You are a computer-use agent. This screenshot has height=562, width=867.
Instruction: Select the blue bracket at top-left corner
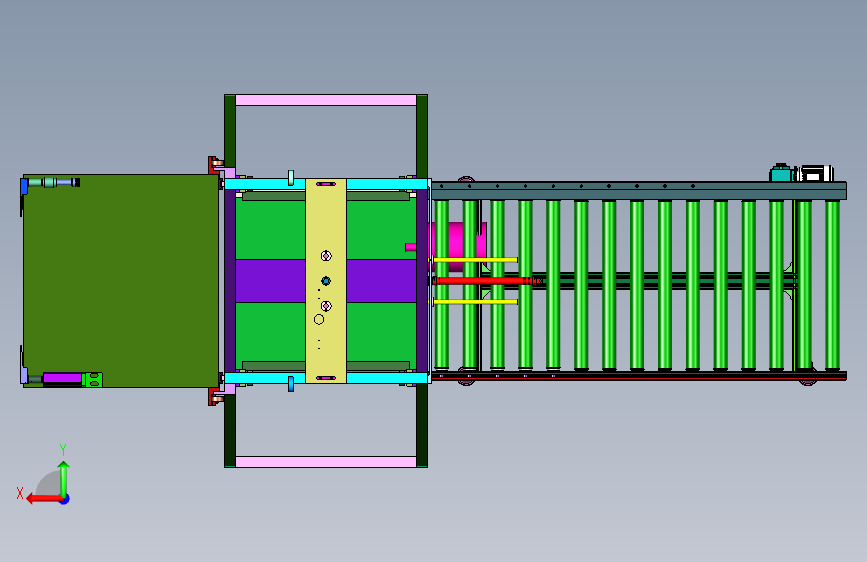(24, 186)
